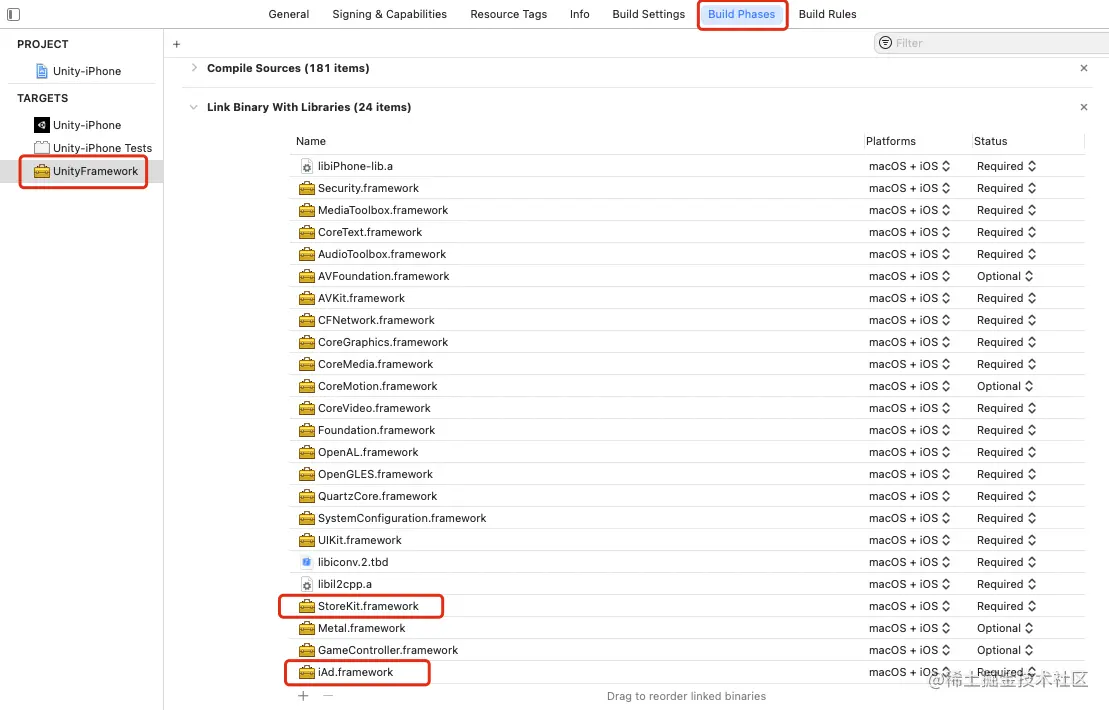This screenshot has height=710, width=1109.
Task: Select the OpenAL.framework icon
Action: (306, 452)
